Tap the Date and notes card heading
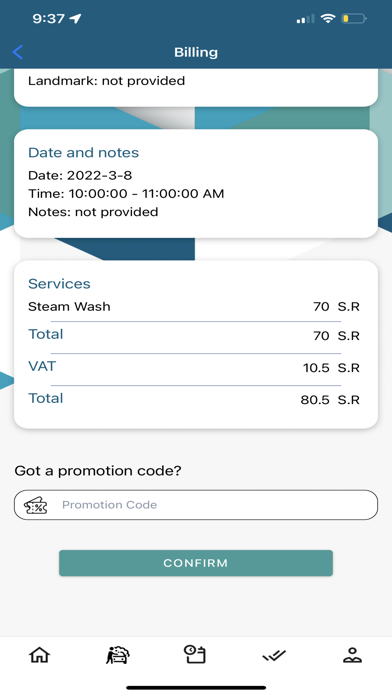Viewport: 392px width, 696px height. point(83,153)
